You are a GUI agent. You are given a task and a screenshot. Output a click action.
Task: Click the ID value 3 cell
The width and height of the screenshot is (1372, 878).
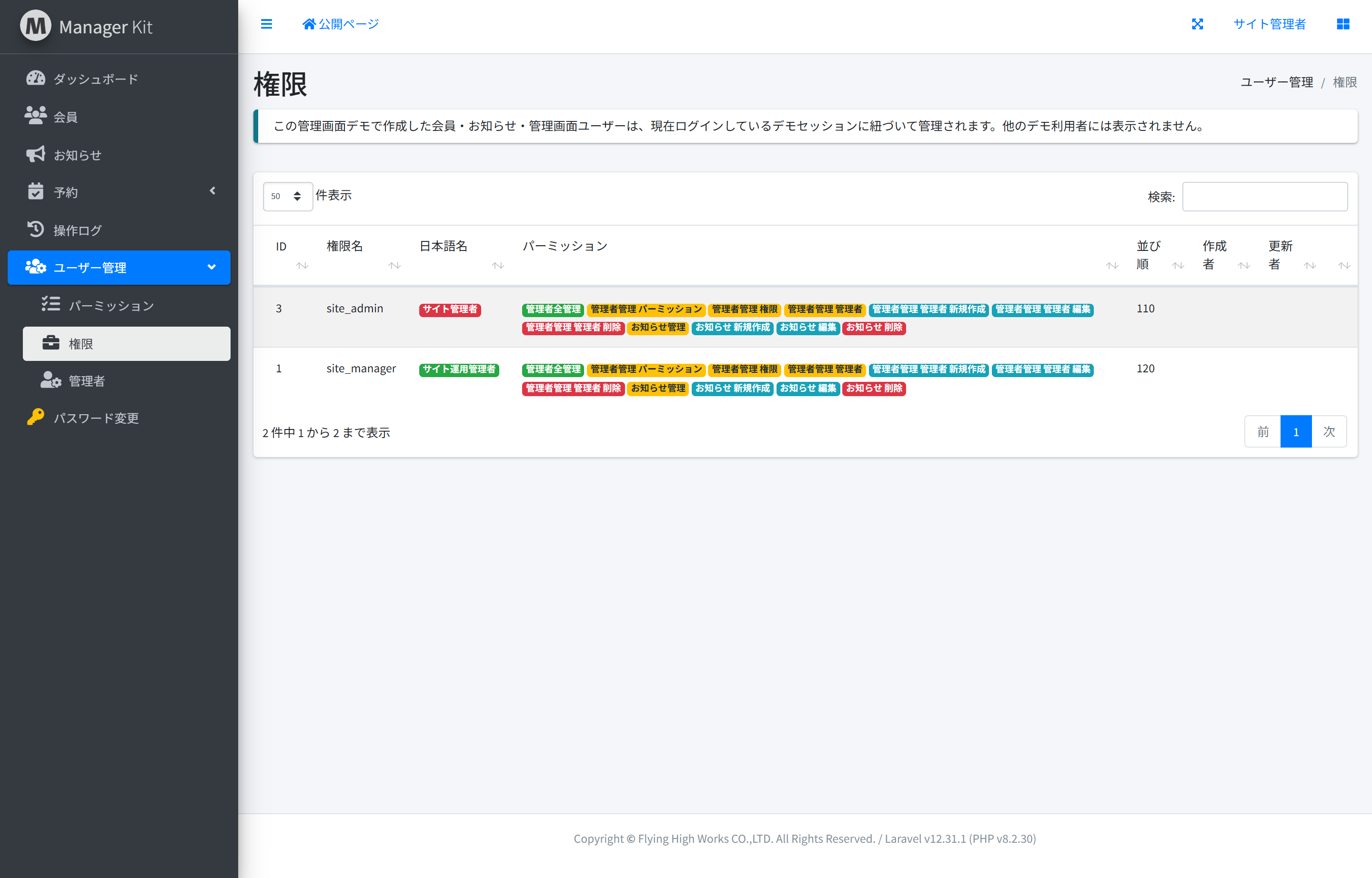click(278, 309)
